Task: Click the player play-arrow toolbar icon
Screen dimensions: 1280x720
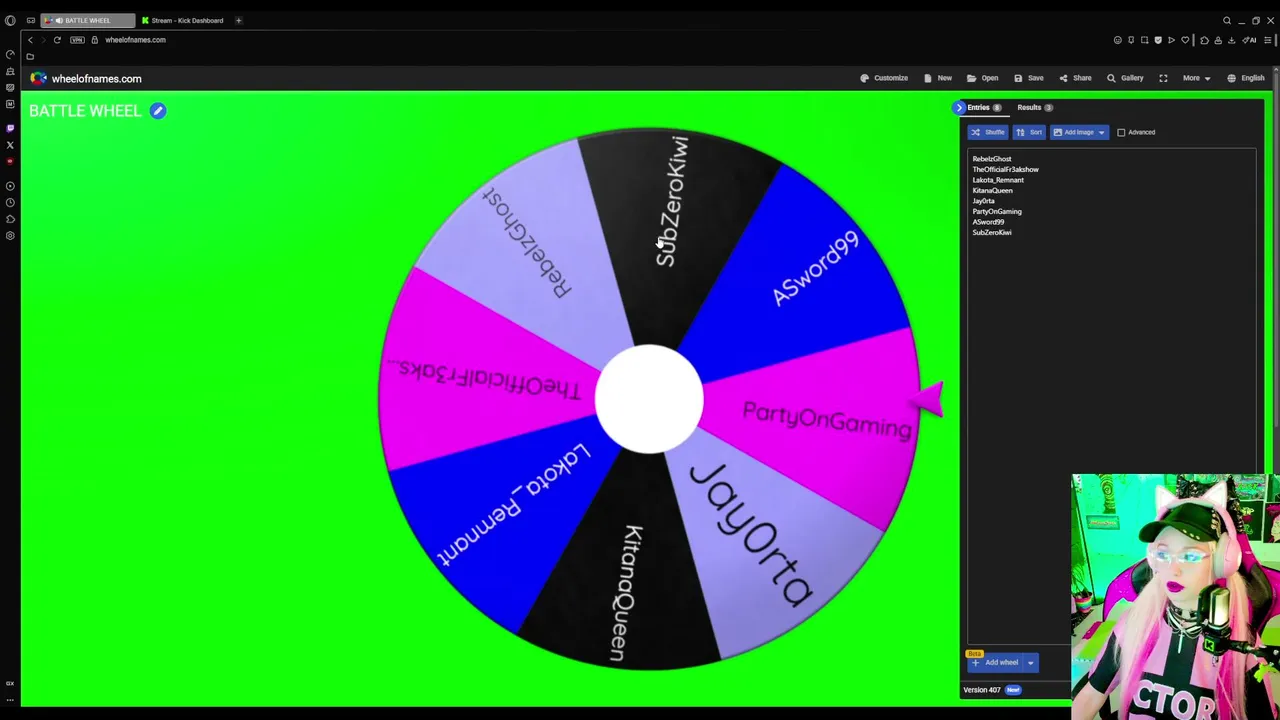Action: pyautogui.click(x=1171, y=40)
